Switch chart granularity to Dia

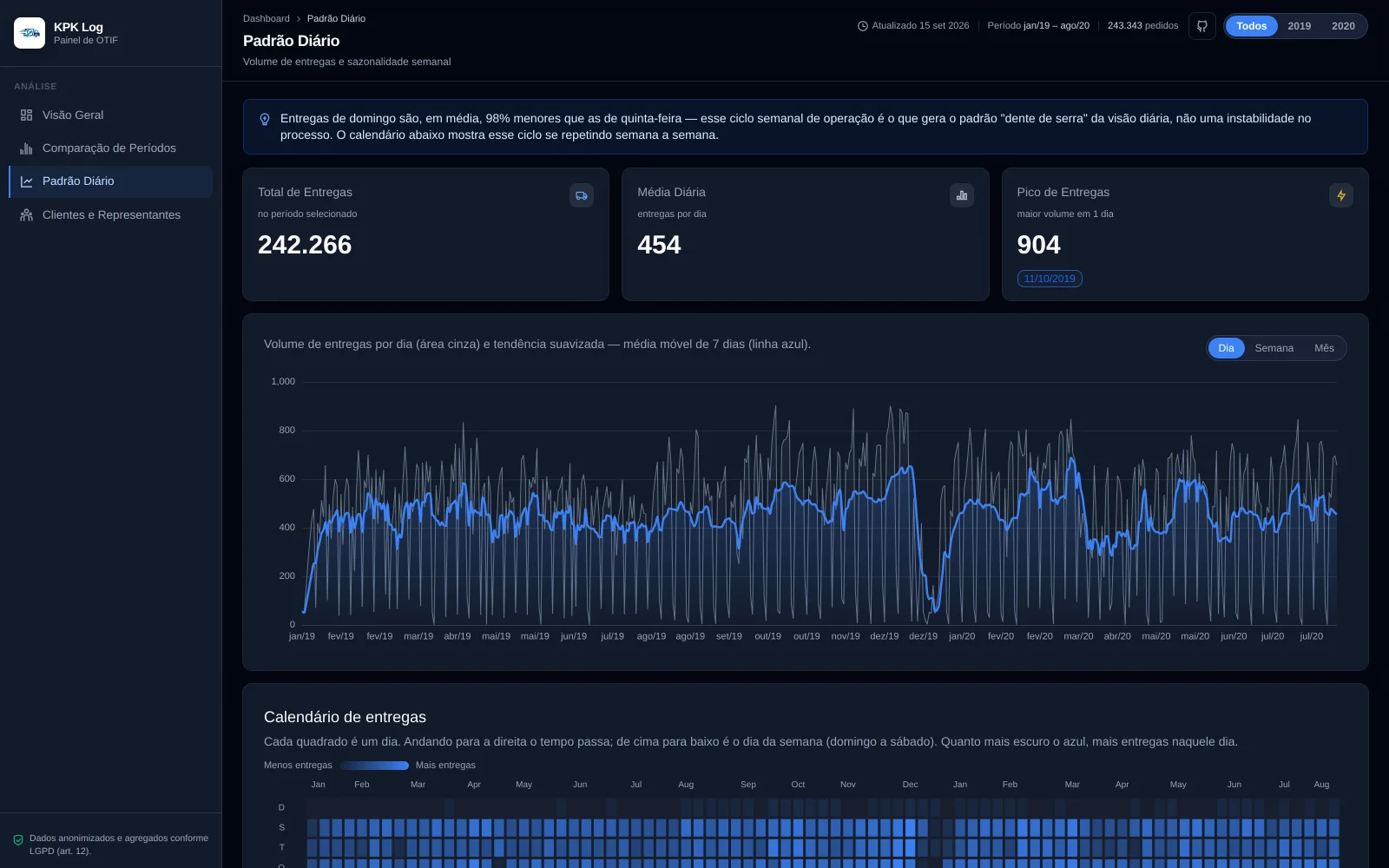(x=1226, y=348)
